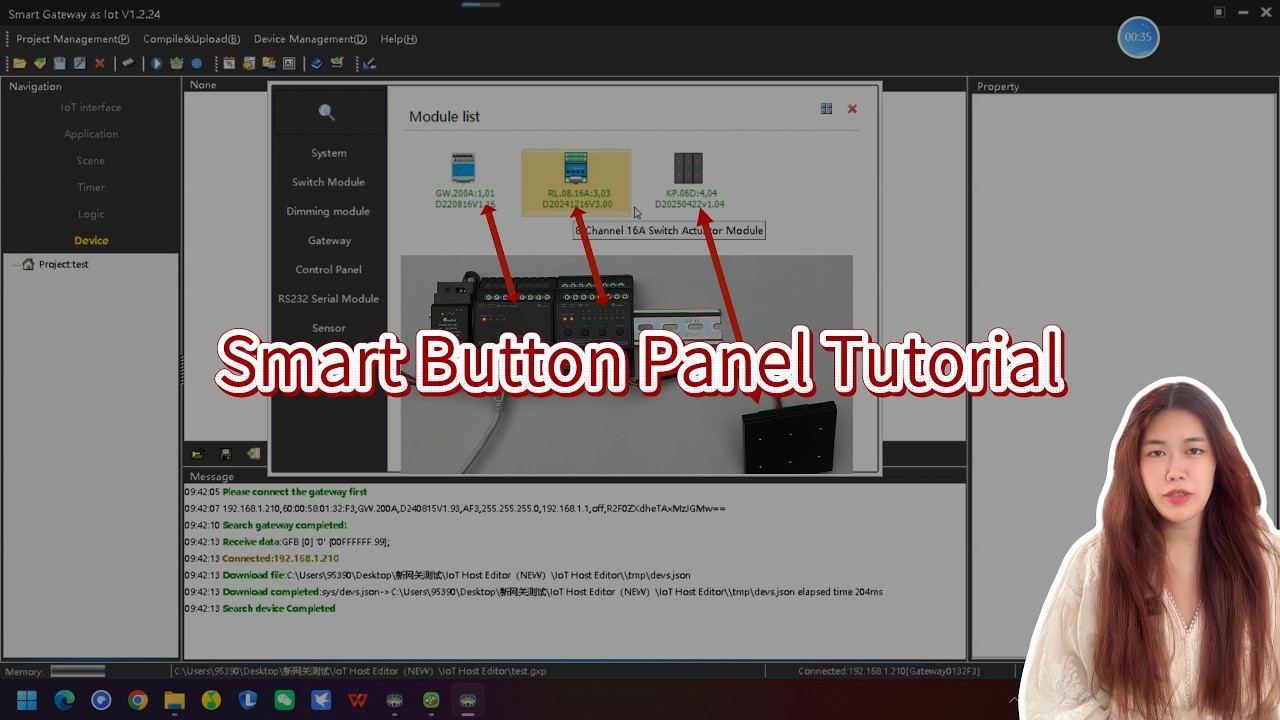Open the Help menu

tap(398, 39)
